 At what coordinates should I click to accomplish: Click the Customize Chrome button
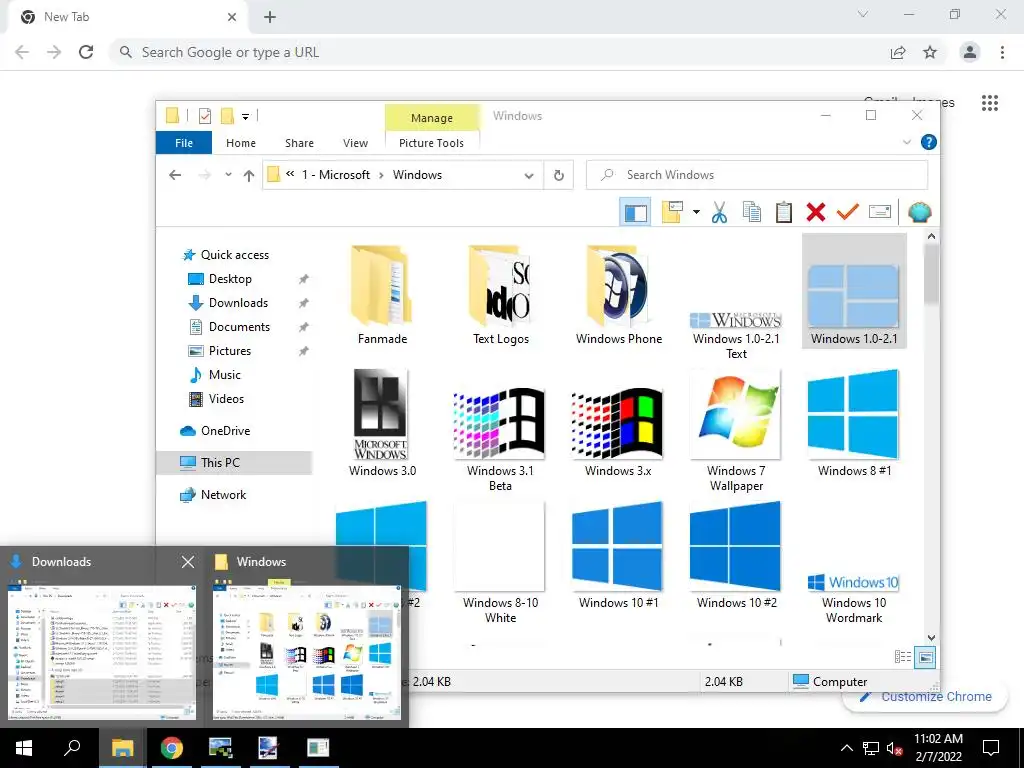tap(926, 697)
